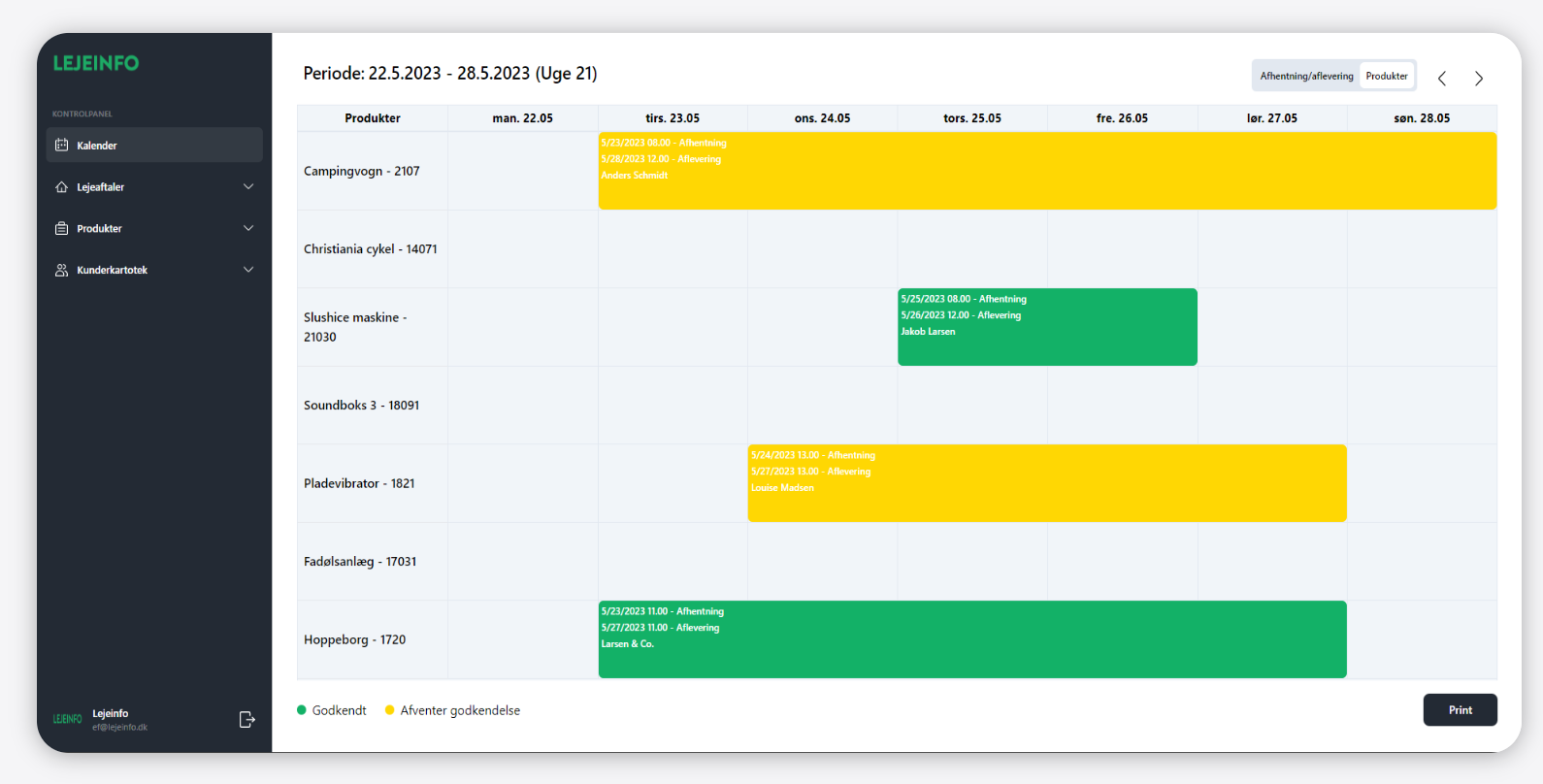Open Jakob Larsen's Slushice maskine booking
The image size is (1543, 784).
pos(1047,327)
